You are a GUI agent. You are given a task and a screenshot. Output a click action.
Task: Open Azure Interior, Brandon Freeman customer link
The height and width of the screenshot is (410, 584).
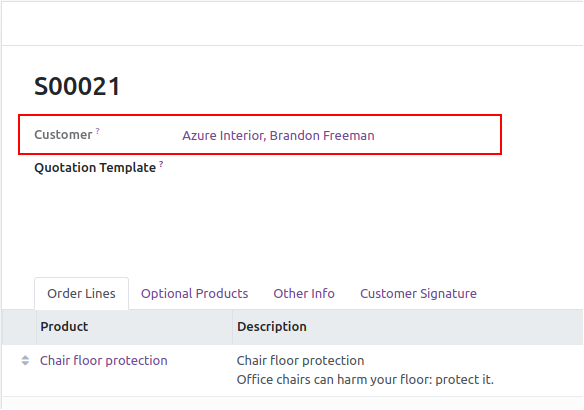278,136
